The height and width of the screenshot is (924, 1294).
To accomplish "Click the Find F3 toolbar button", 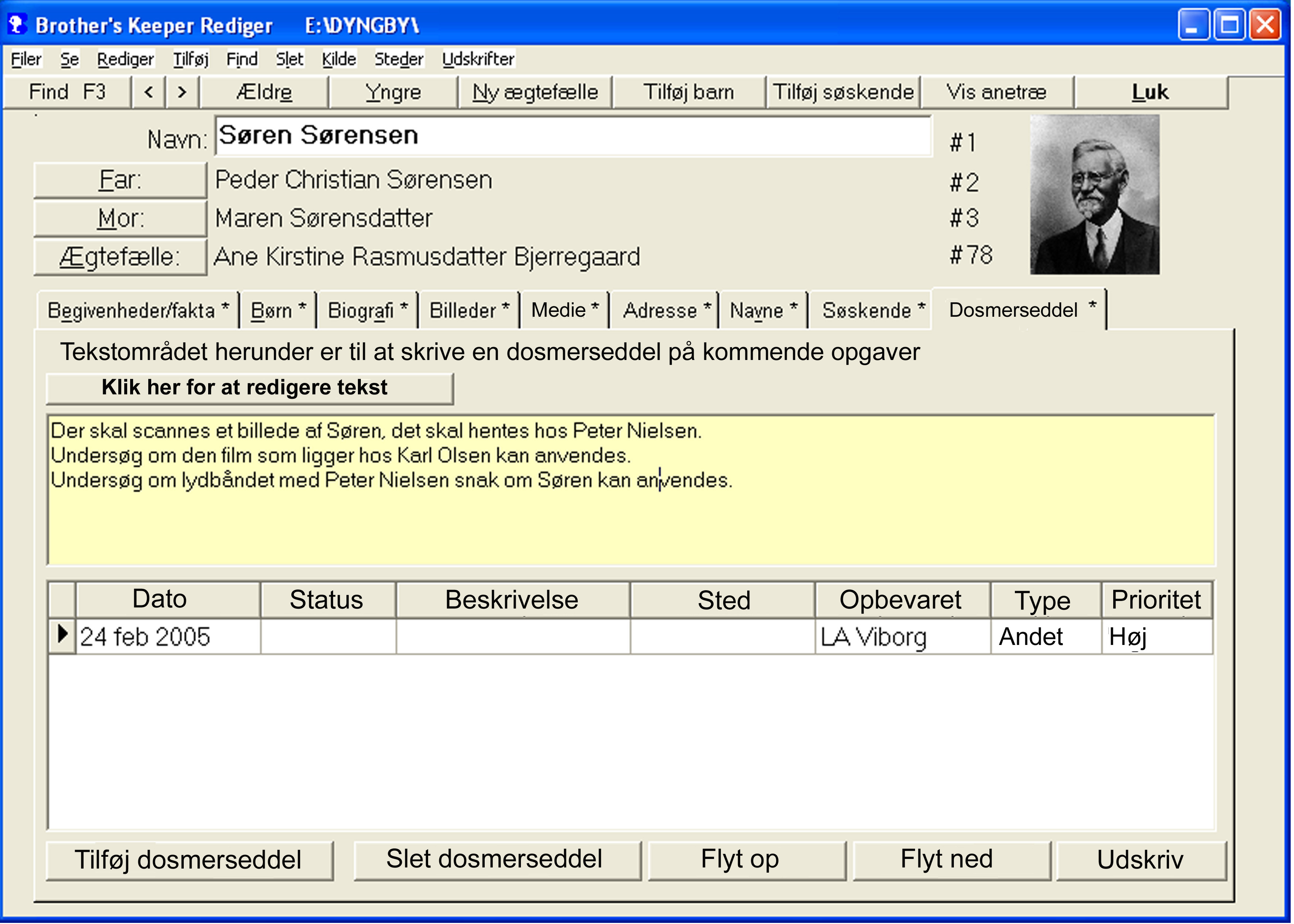I will point(67,92).
